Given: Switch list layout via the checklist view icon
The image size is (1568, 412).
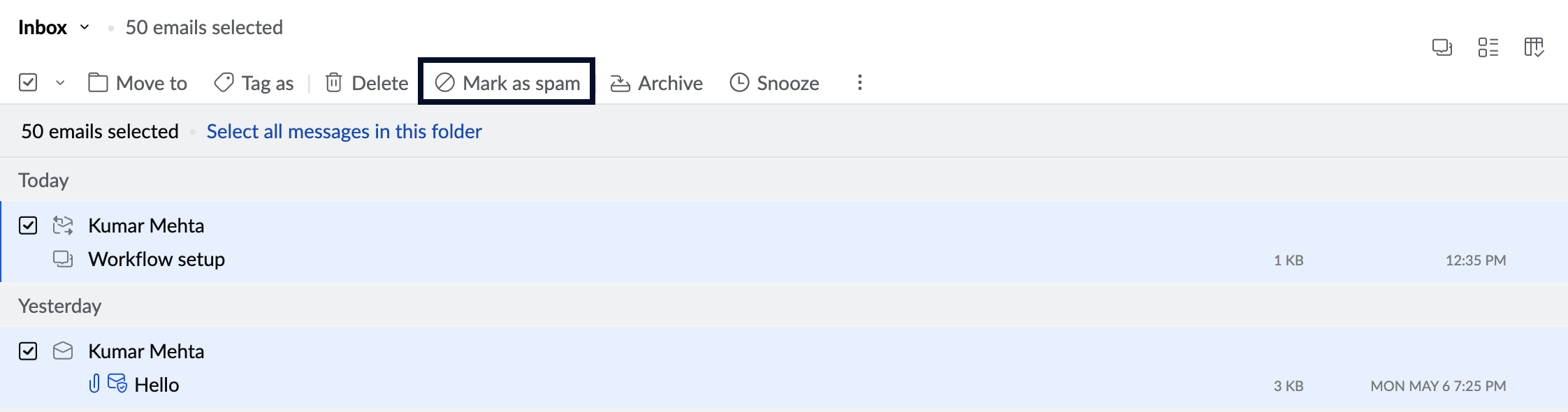Looking at the screenshot, I should pos(1488,47).
